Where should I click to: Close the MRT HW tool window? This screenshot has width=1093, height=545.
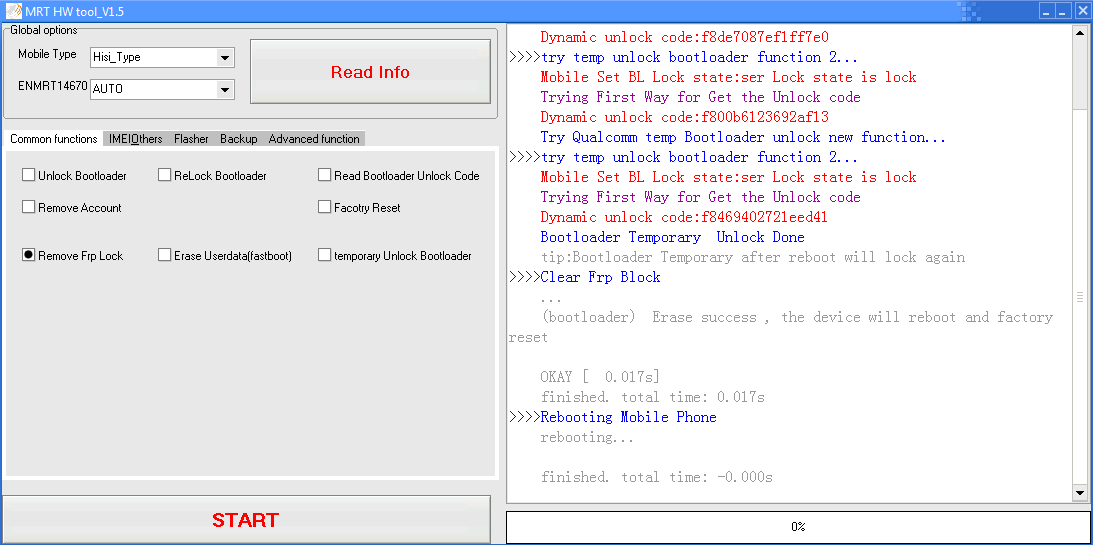[x=1081, y=11]
